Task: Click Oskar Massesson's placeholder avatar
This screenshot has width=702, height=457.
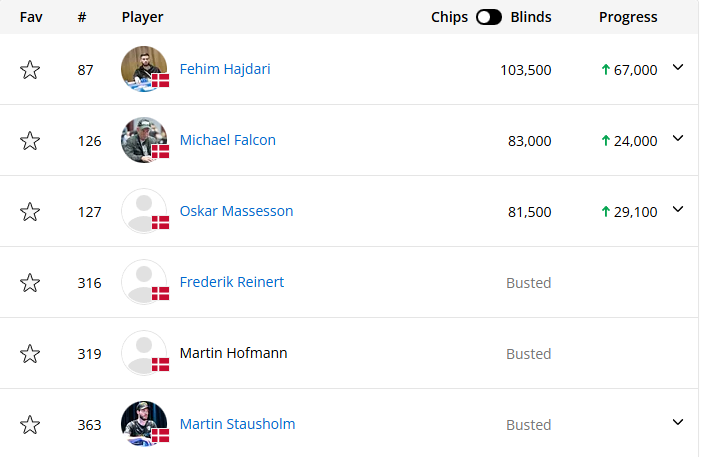Action: (x=144, y=211)
